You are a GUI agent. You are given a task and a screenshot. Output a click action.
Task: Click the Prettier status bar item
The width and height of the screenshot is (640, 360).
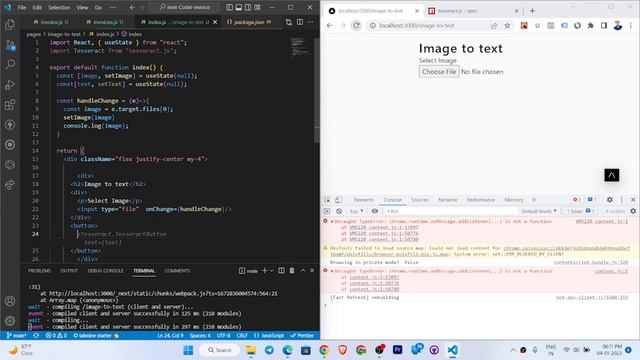click(302, 336)
